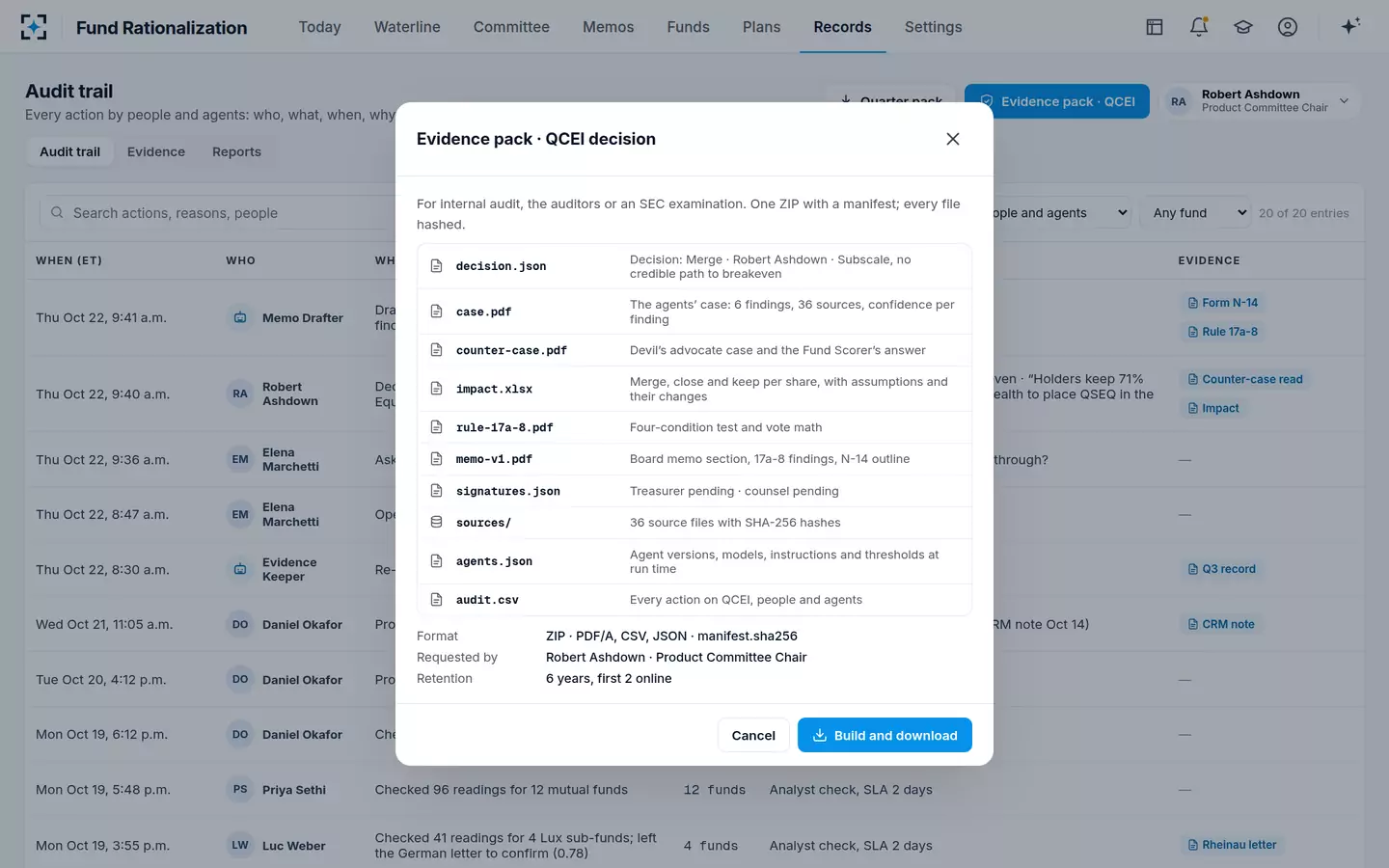Close the Evidence pack dialog

953,139
